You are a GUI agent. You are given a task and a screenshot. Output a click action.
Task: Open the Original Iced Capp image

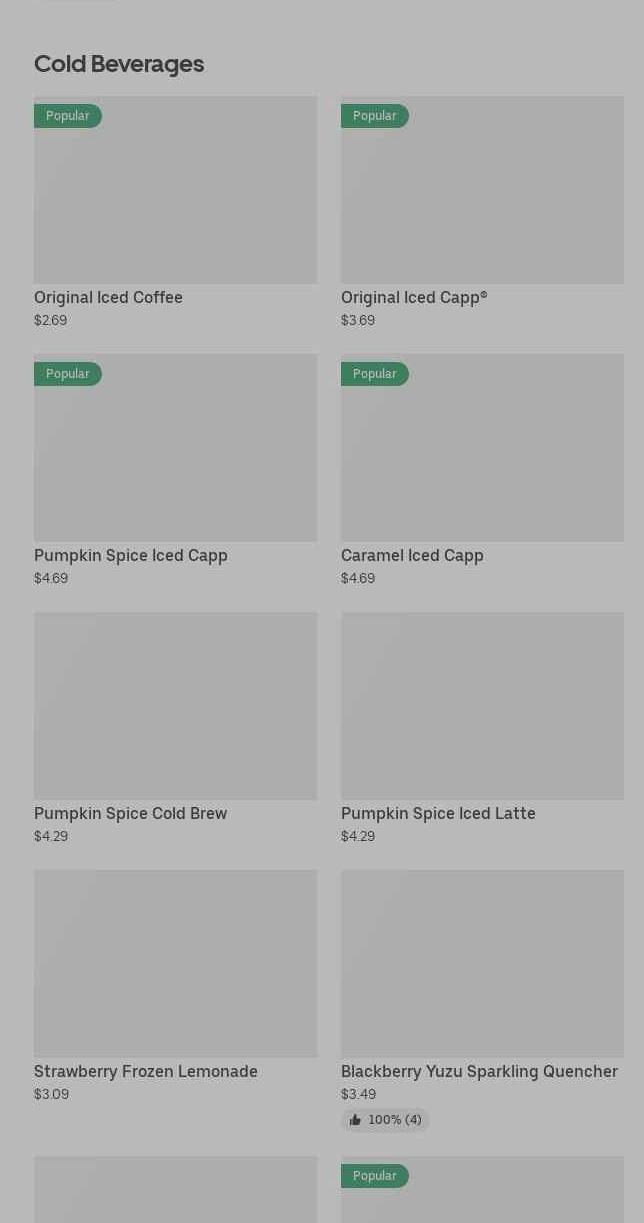[x=482, y=200]
